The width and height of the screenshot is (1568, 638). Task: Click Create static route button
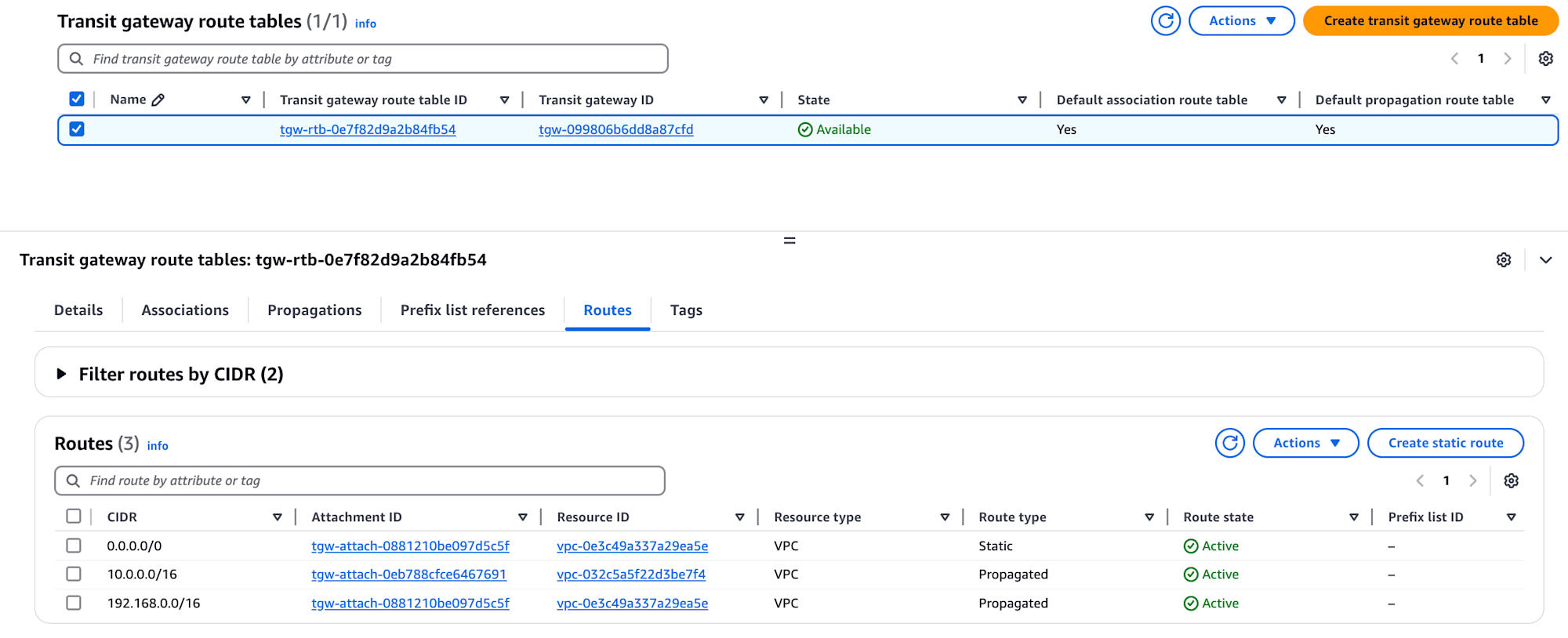(x=1446, y=443)
